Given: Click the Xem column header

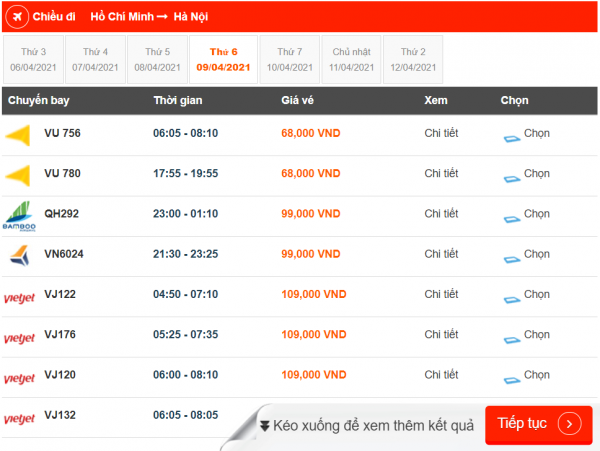Looking at the screenshot, I should [436, 100].
